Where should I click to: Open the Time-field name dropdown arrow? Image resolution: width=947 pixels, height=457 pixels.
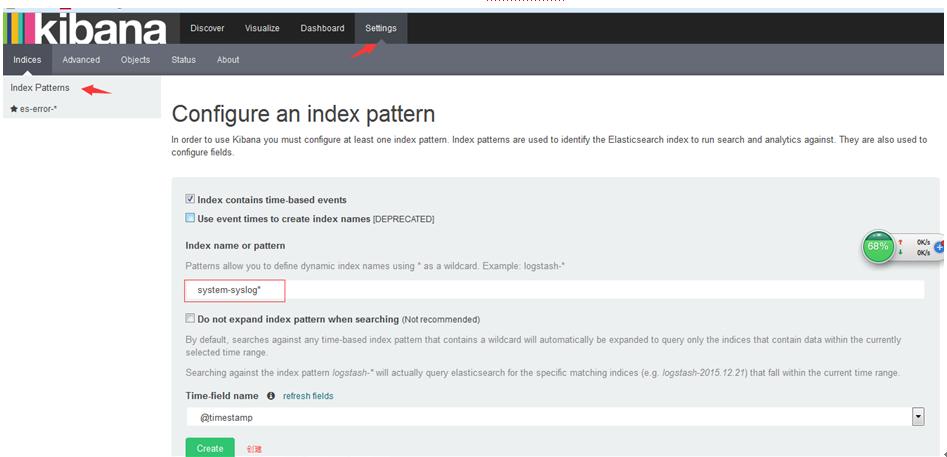click(918, 417)
